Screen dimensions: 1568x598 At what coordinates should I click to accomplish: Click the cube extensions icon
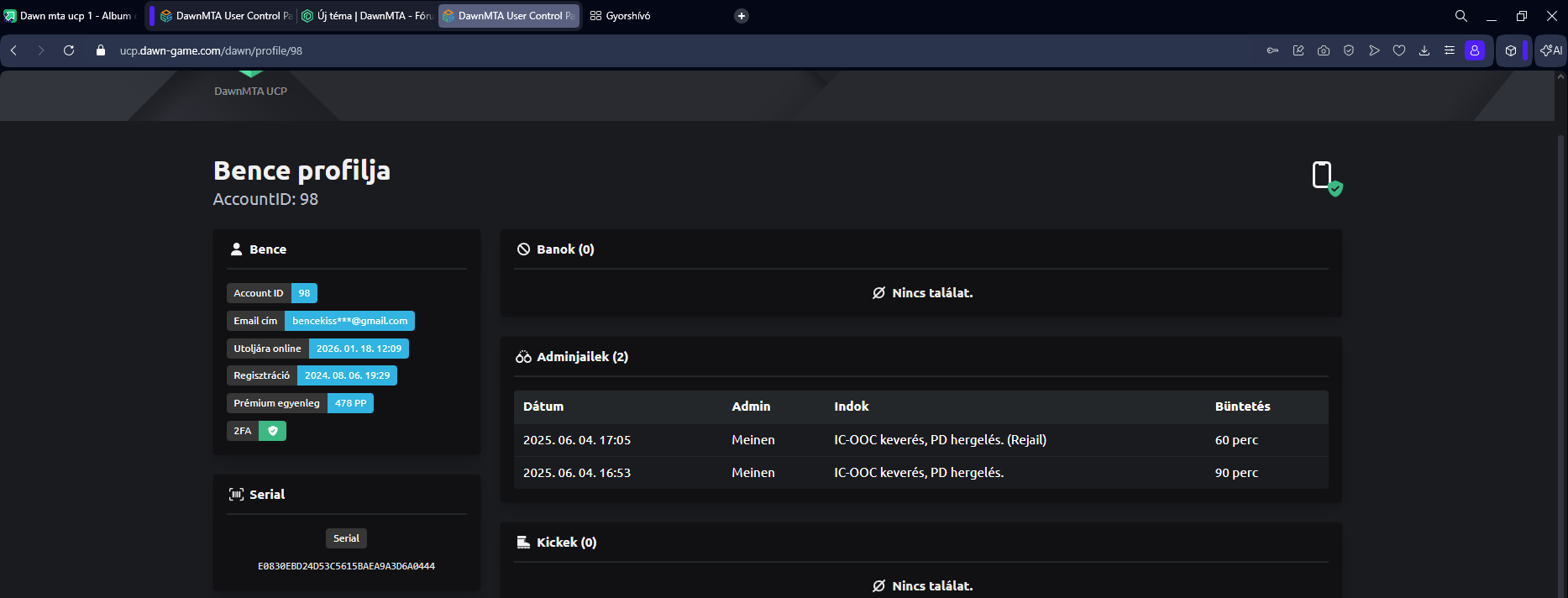1511,50
